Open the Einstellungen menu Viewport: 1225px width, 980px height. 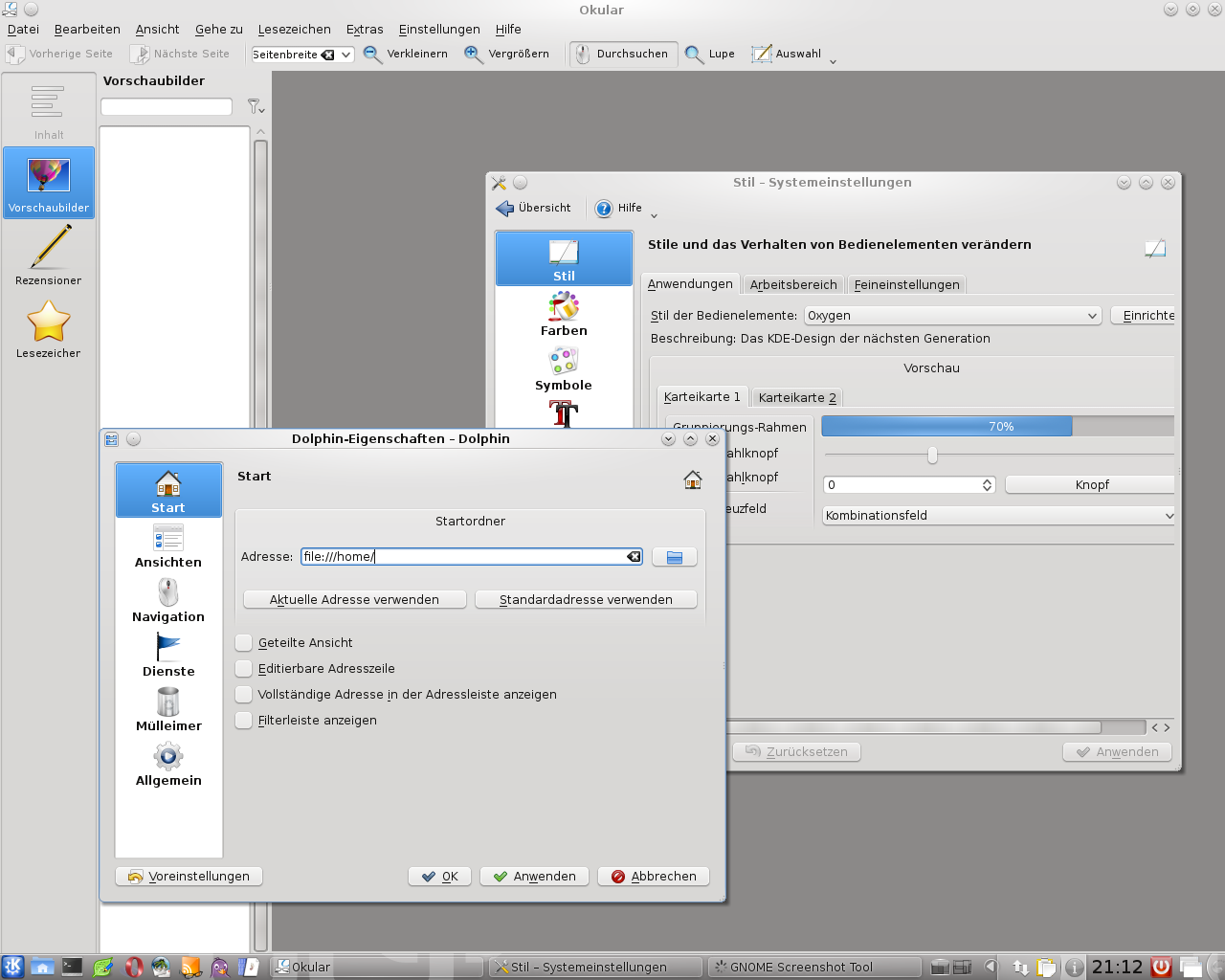point(439,30)
